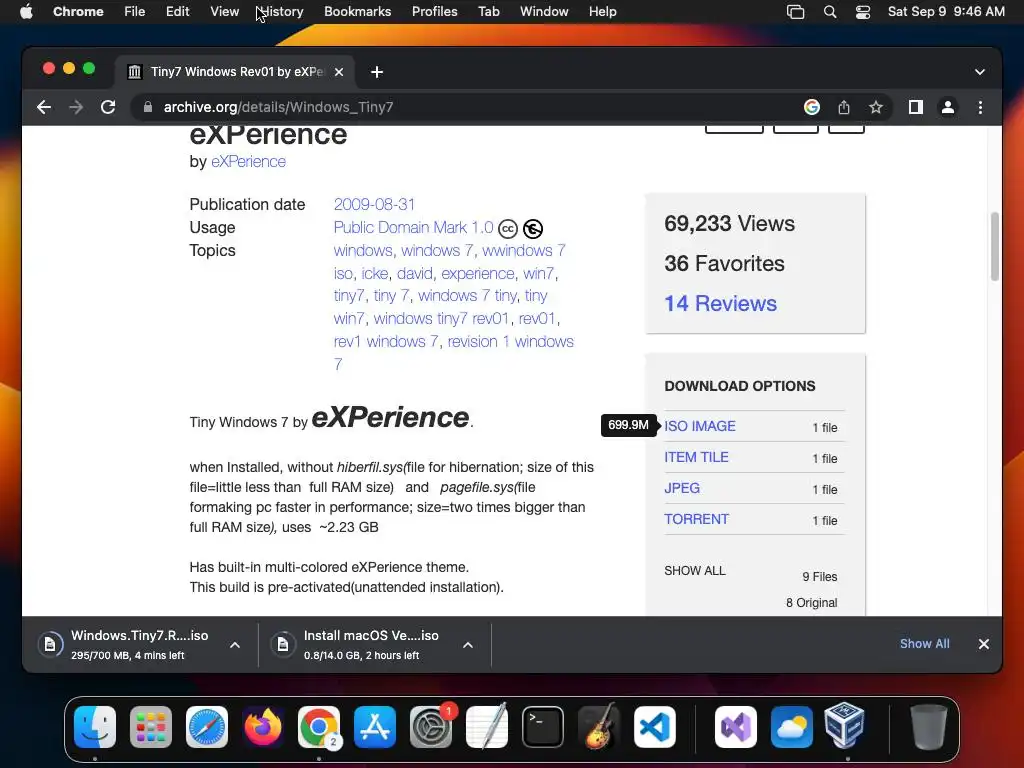Click the lock icon in address bar
1024x768 pixels.
[x=148, y=107]
